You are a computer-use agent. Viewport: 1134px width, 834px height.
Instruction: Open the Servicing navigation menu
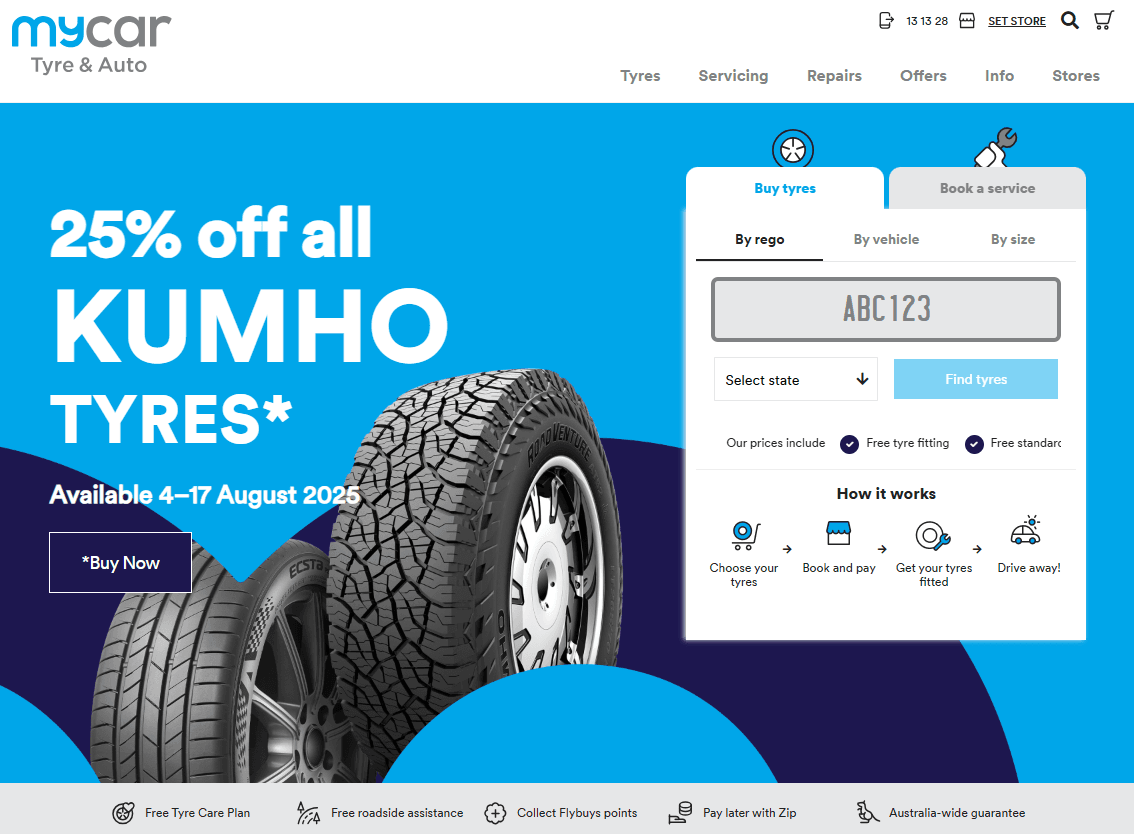pos(733,76)
